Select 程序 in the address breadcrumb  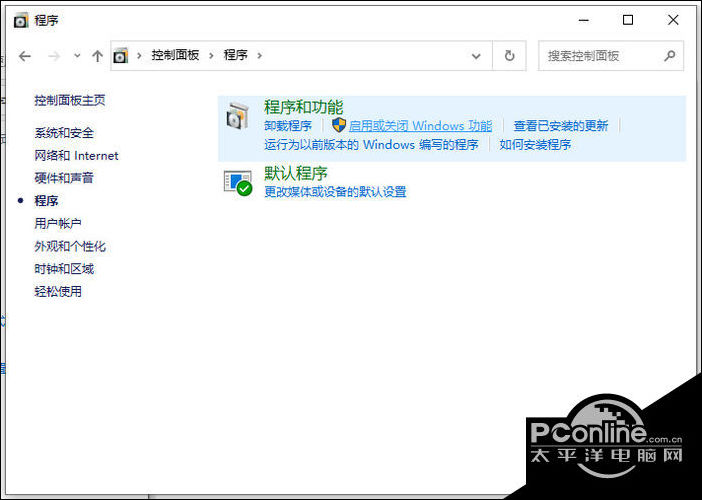235,55
